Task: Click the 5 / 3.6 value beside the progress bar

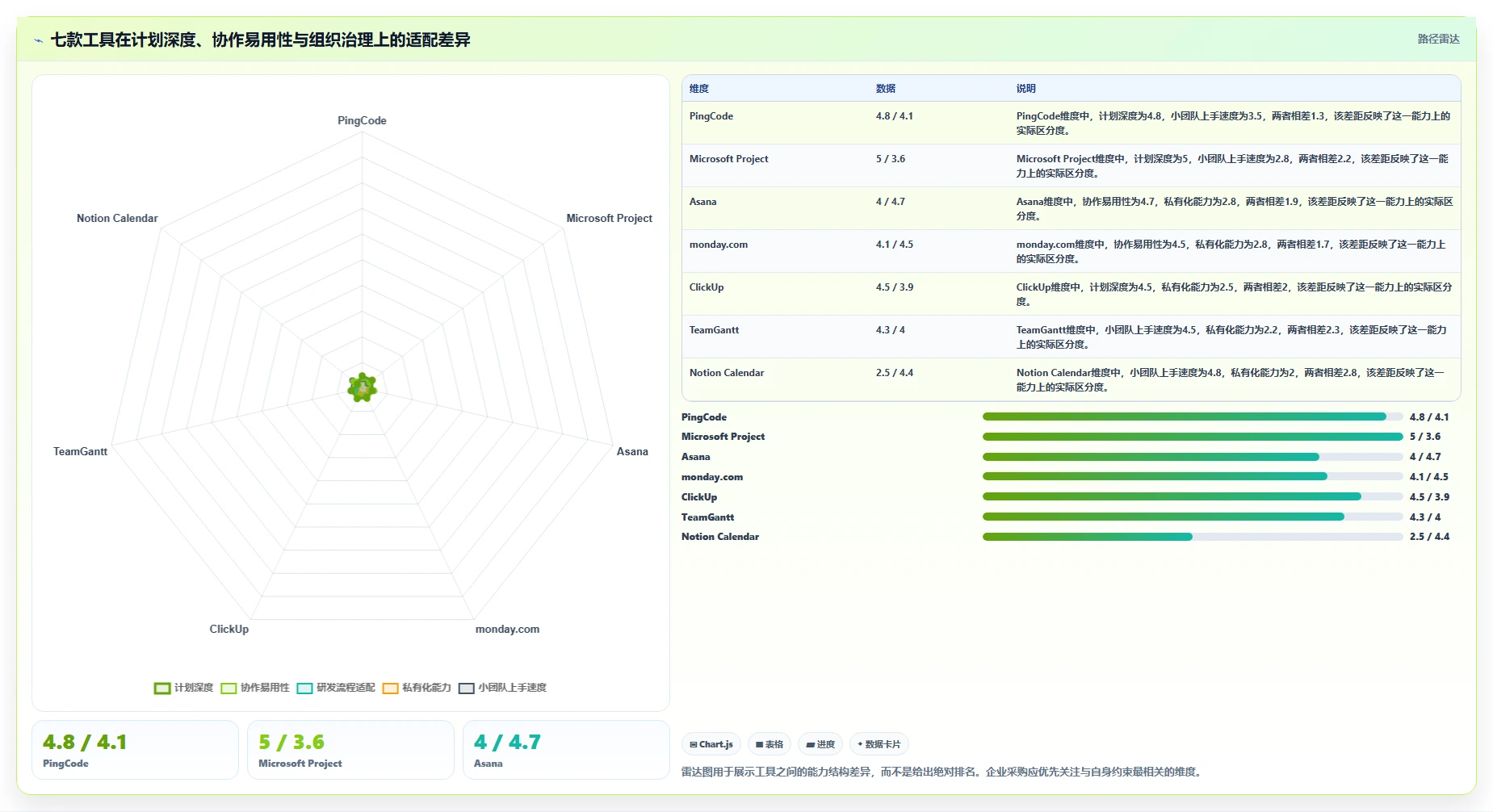Action: (x=1425, y=437)
